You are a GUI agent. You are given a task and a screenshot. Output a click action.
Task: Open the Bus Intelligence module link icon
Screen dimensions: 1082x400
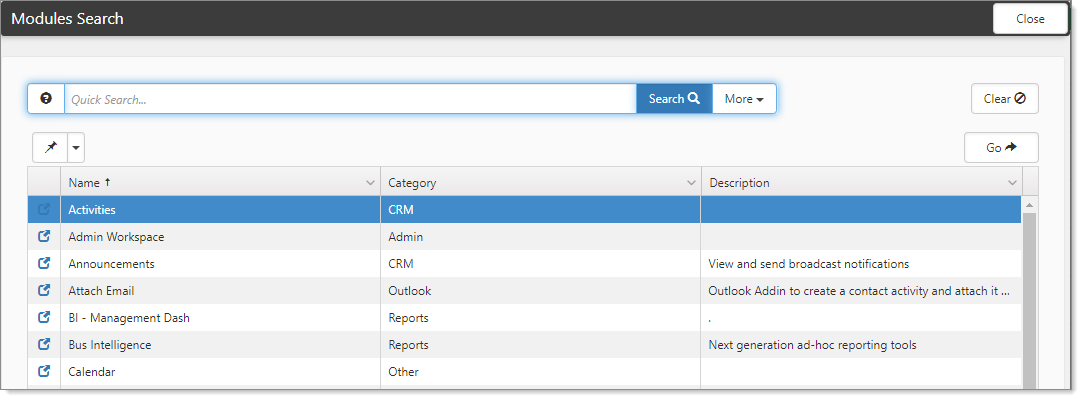(44, 344)
